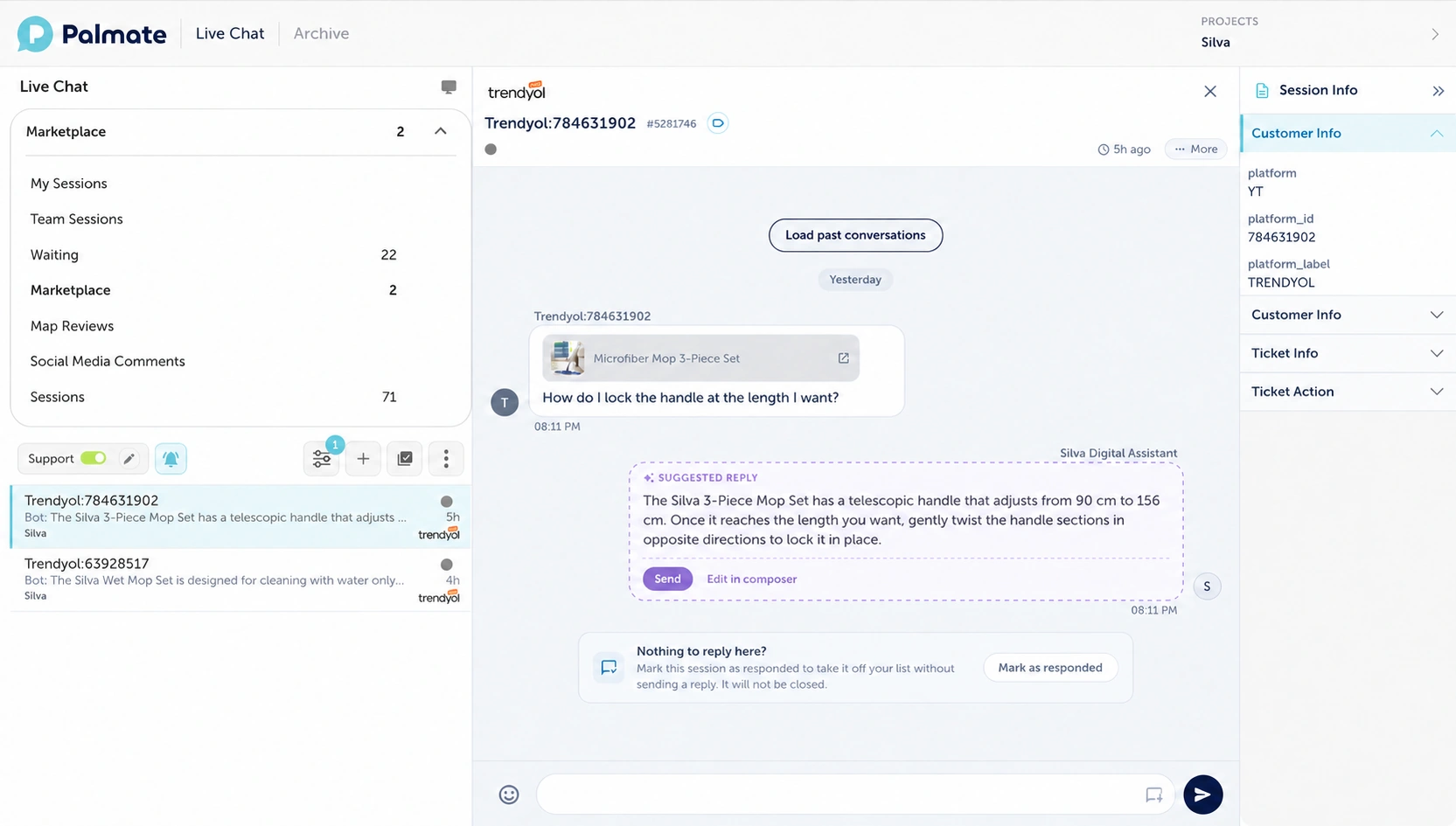Switch to the Archive tab
This screenshot has height=826, width=1456.
321,33
